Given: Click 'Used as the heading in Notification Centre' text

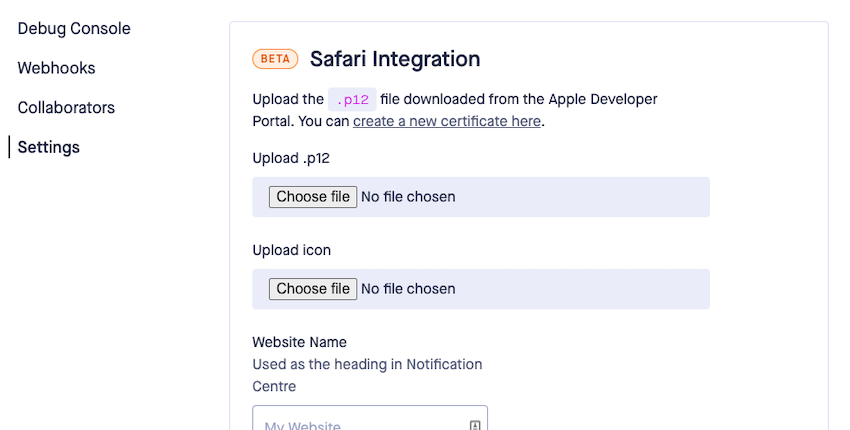Looking at the screenshot, I should pyautogui.click(x=367, y=375).
